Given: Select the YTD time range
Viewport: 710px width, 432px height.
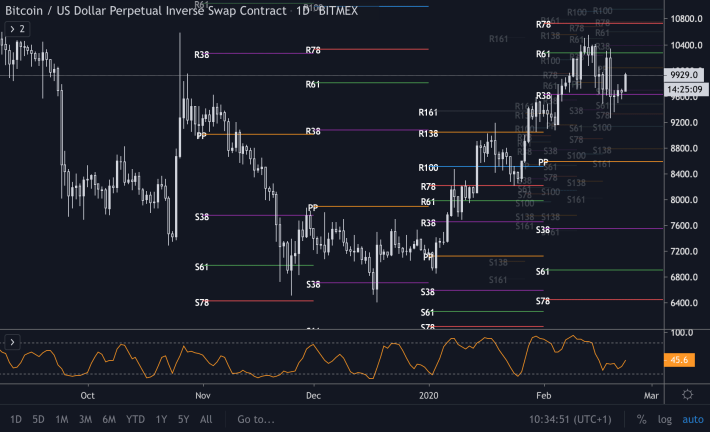Looking at the screenshot, I should (x=135, y=419).
